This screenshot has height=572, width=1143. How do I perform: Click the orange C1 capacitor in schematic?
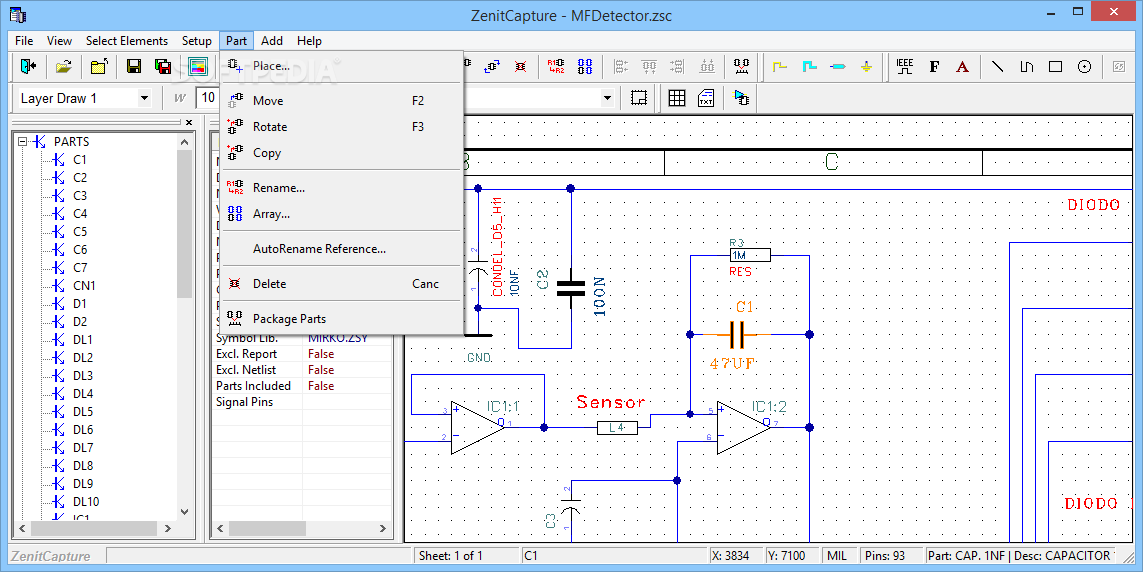(x=736, y=335)
